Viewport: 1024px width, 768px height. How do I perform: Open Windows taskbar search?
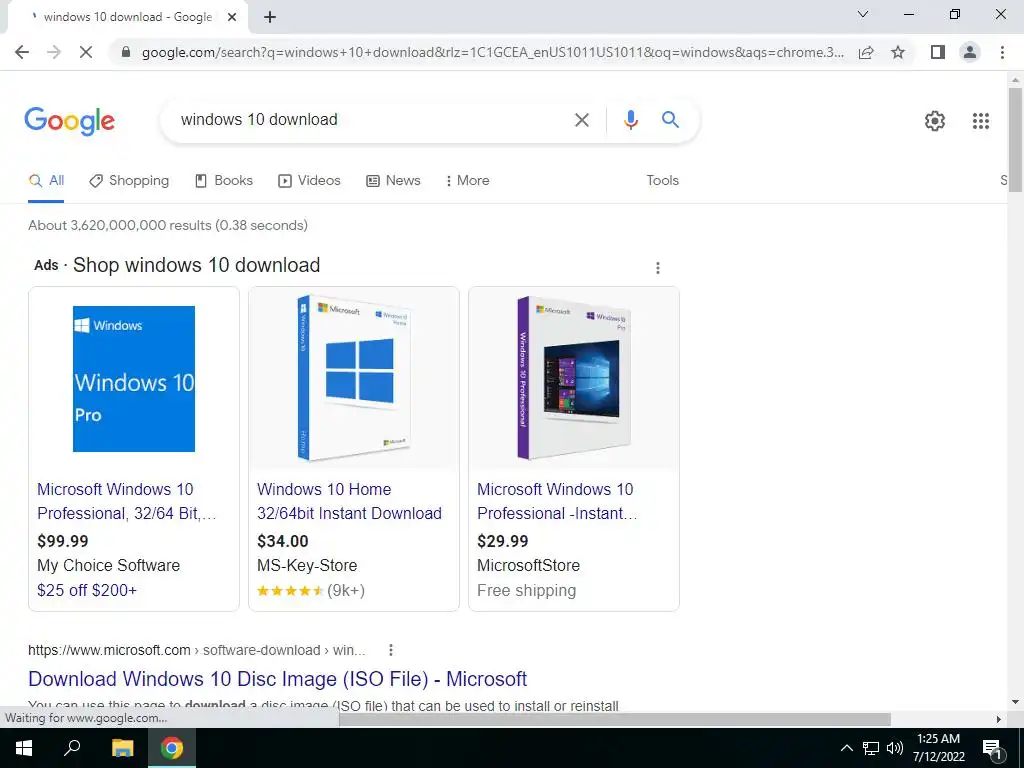pos(72,748)
